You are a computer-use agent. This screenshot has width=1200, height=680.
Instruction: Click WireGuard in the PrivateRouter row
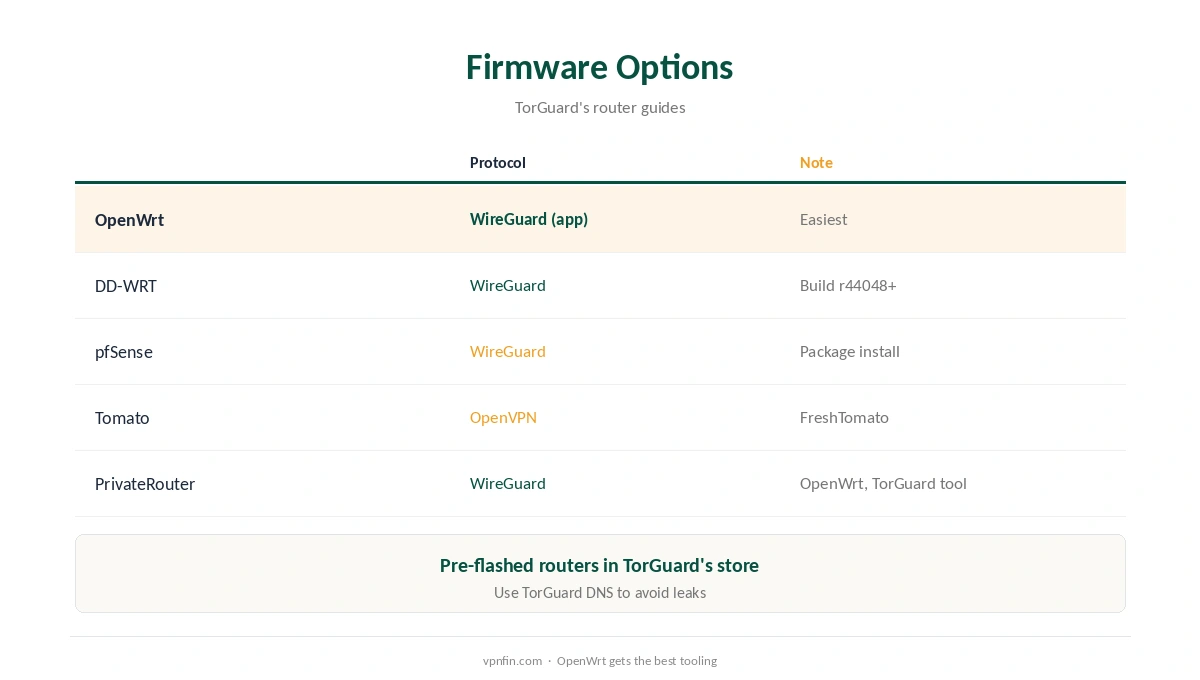click(x=508, y=483)
